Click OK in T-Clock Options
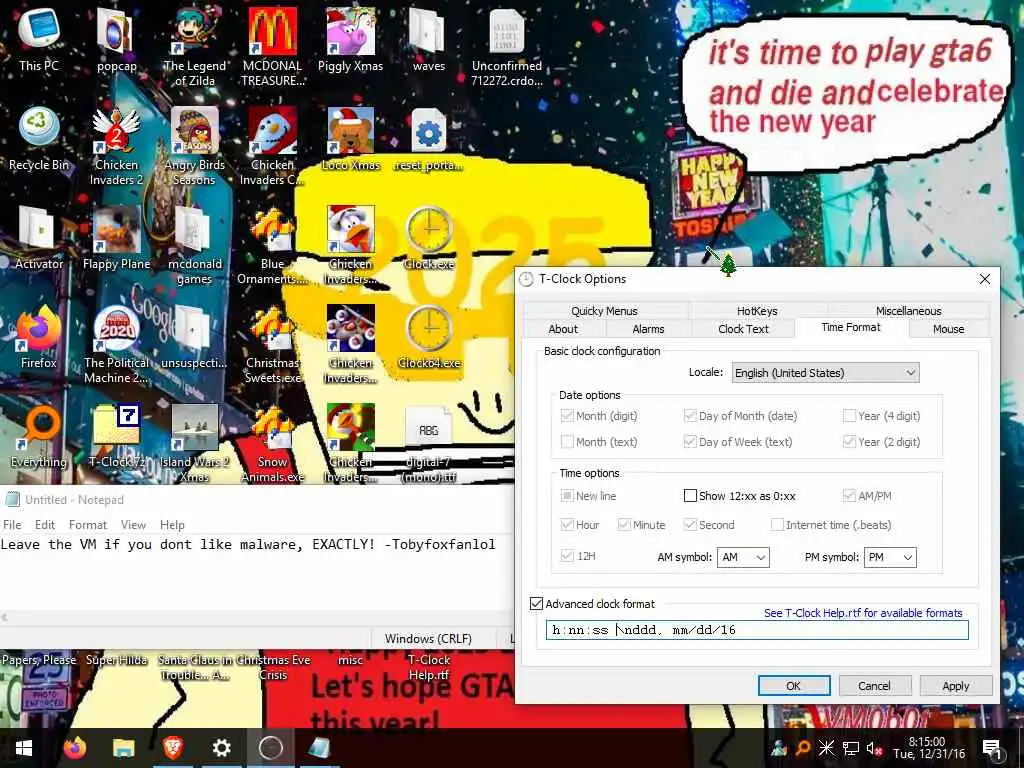The height and width of the screenshot is (768, 1024). [793, 686]
